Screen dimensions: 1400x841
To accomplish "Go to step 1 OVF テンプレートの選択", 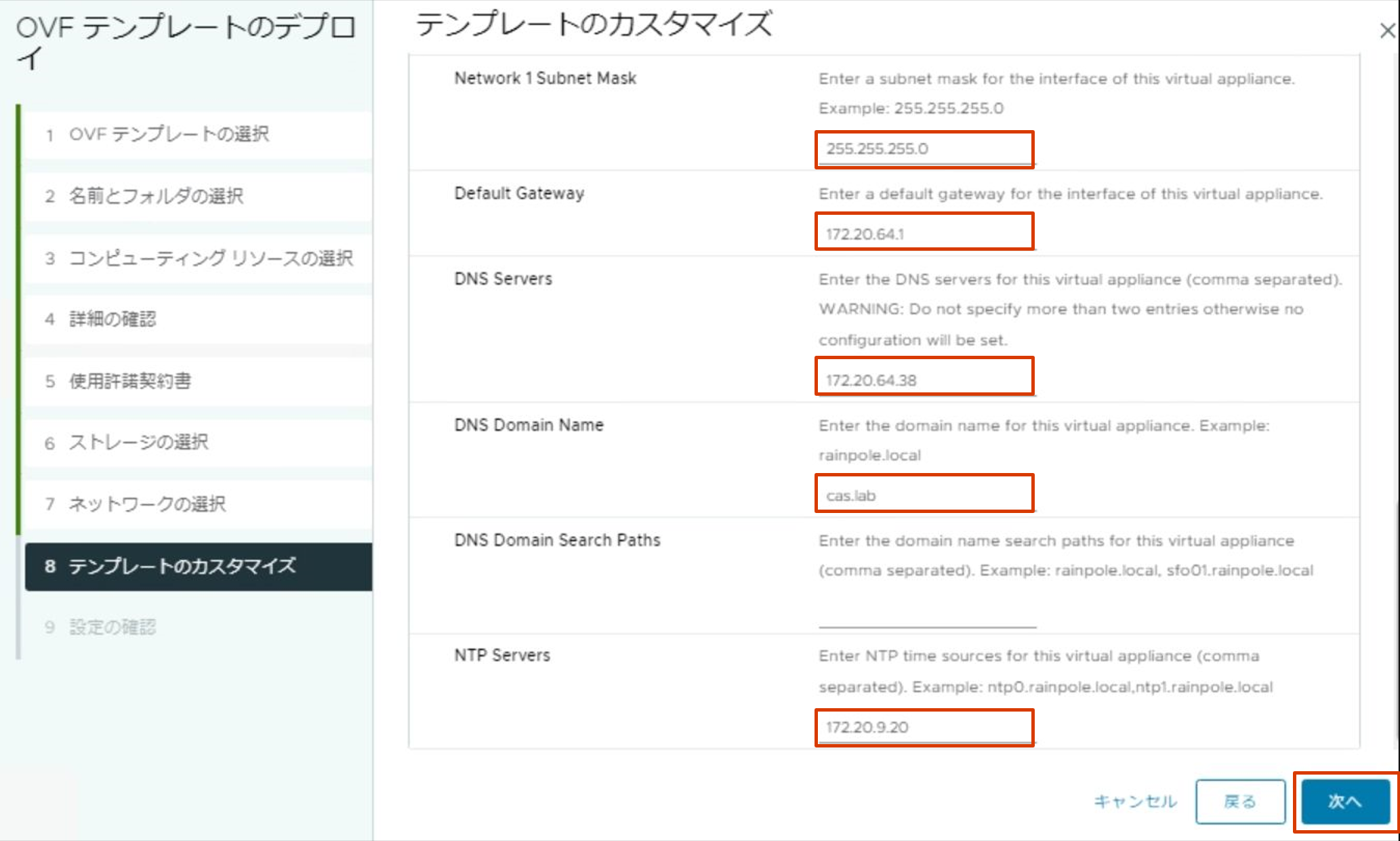I will [198, 135].
